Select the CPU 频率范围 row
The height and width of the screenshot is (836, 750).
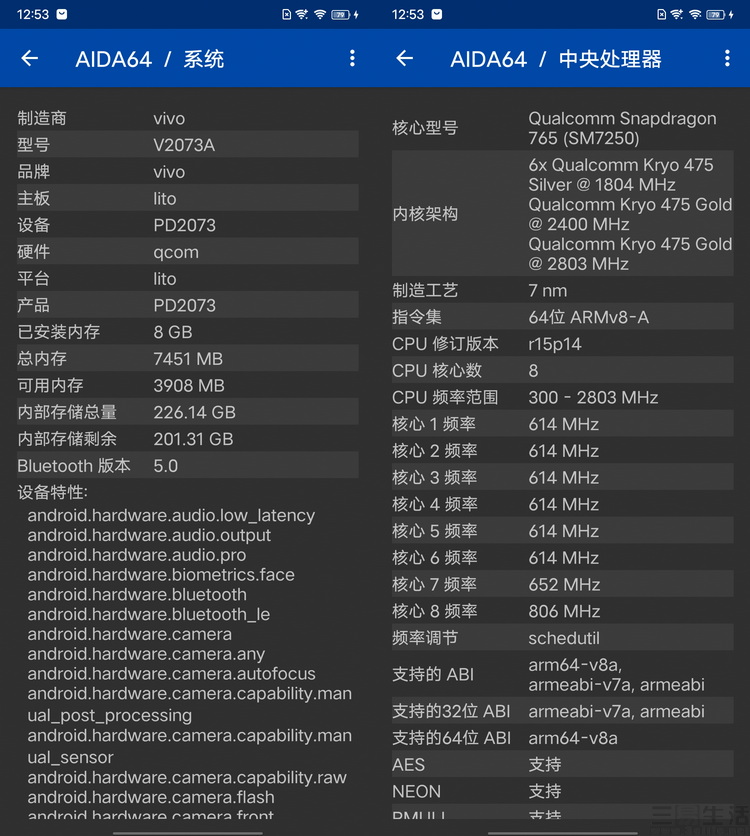(x=562, y=397)
